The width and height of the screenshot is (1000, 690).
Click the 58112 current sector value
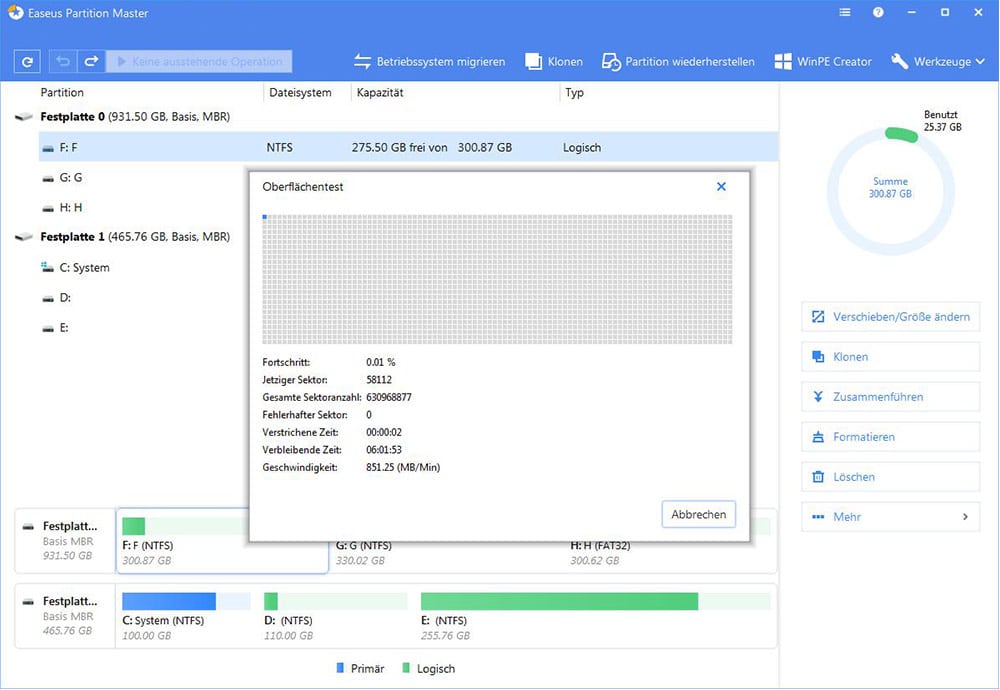[x=379, y=379]
